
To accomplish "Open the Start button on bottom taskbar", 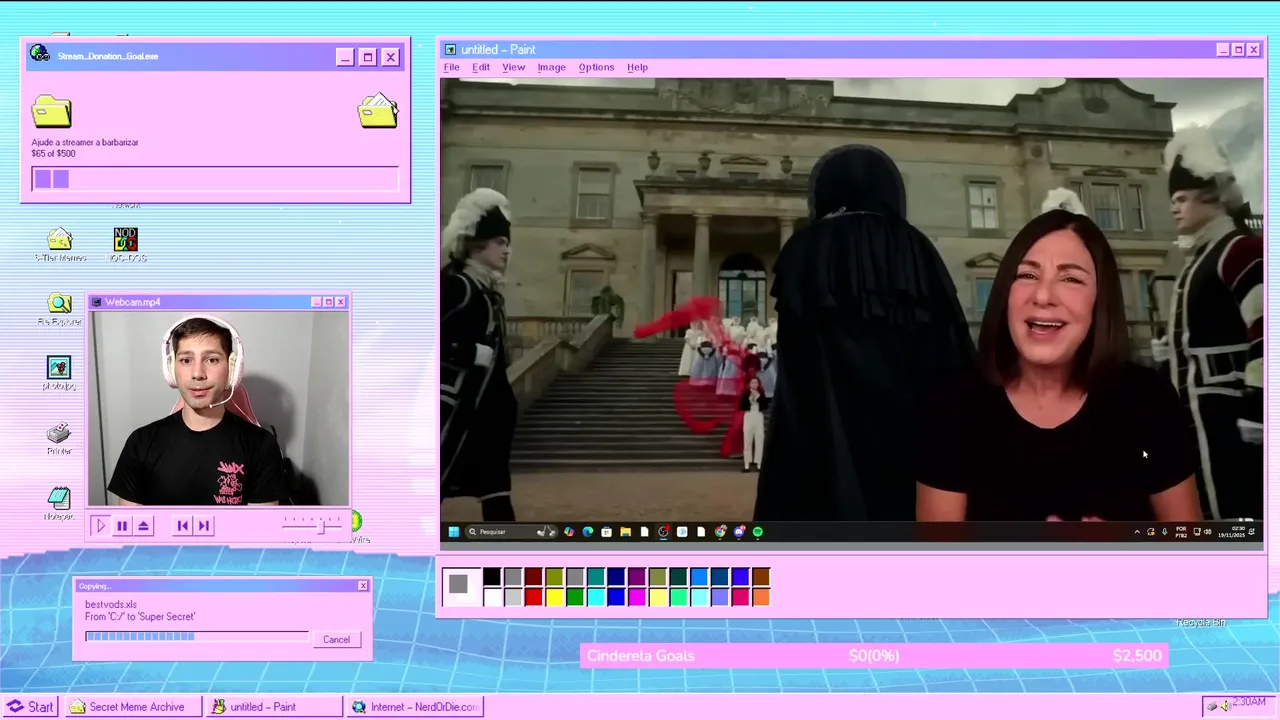I will (x=30, y=707).
